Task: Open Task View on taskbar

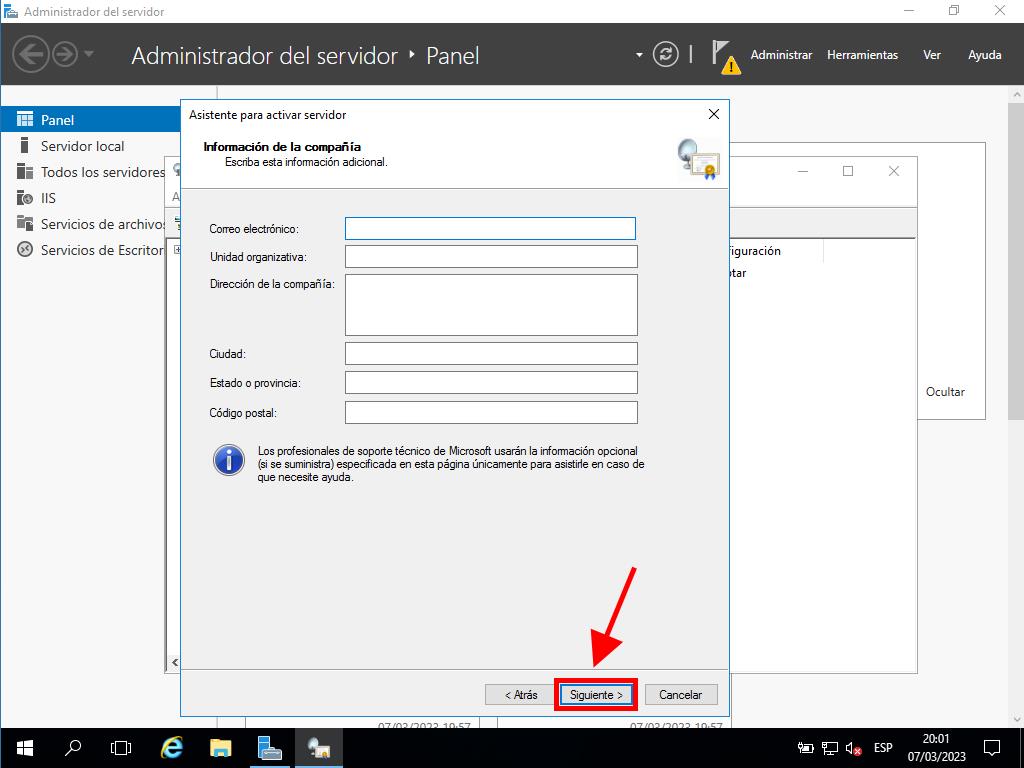Action: tap(121, 747)
